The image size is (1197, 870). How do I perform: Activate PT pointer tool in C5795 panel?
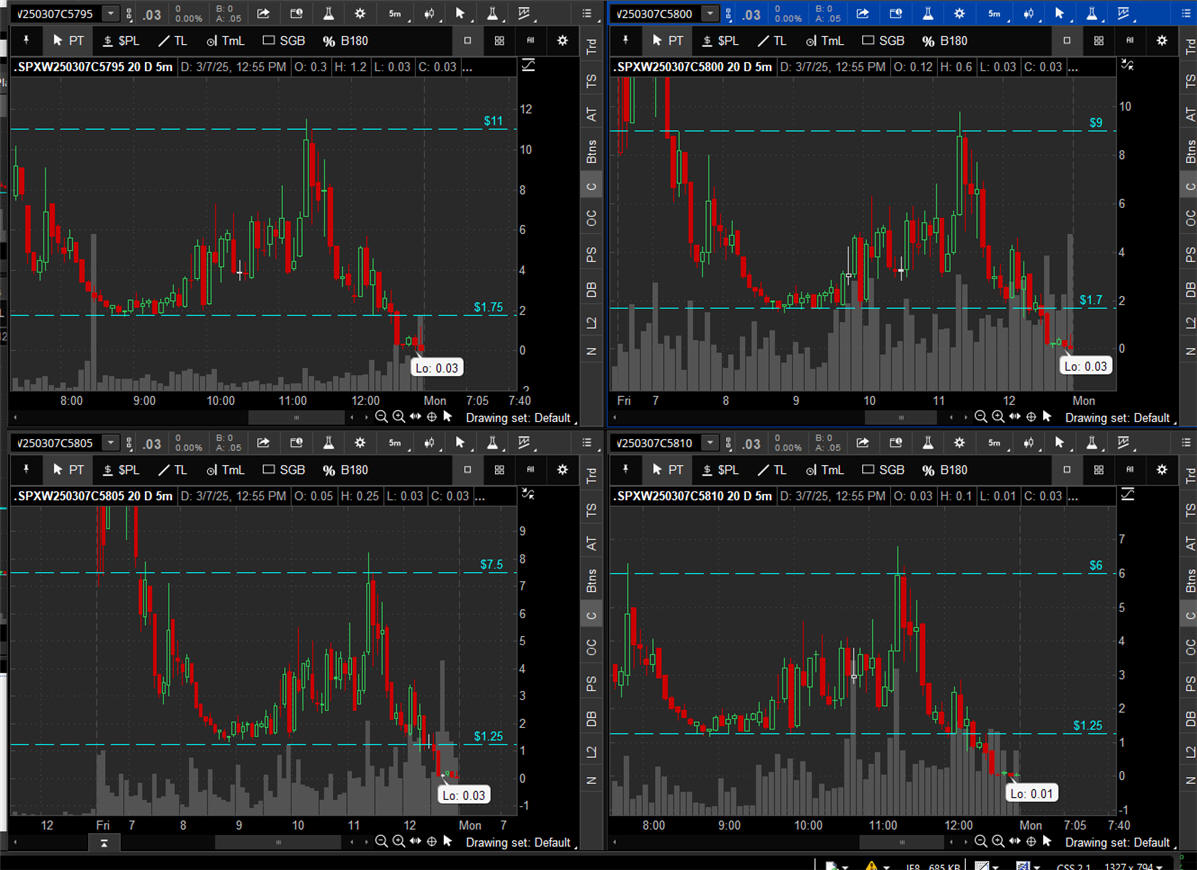[68, 40]
